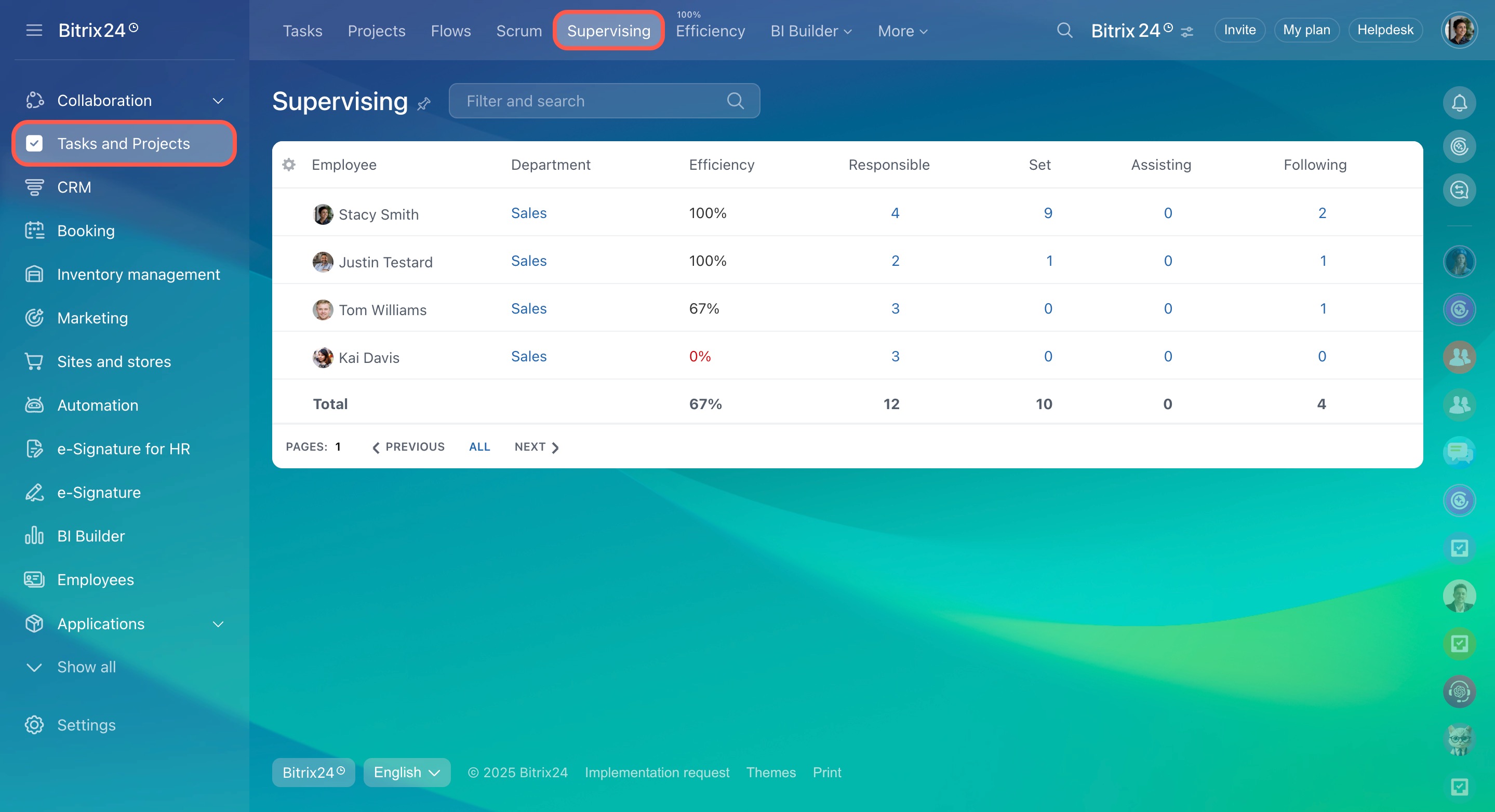The height and width of the screenshot is (812, 1495).
Task: Open the cat avatar chat
Action: click(x=1460, y=739)
